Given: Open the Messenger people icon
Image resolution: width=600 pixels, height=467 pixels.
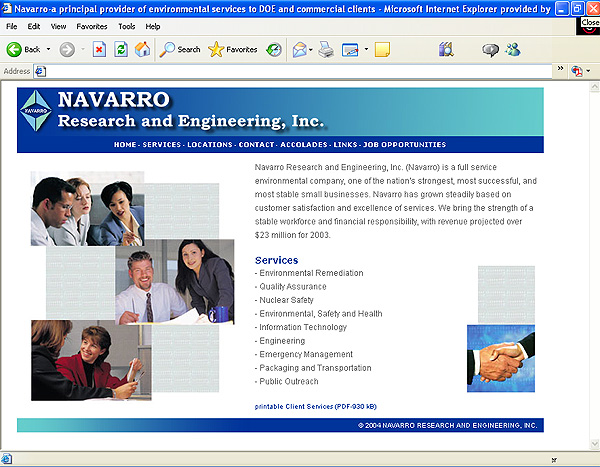Looking at the screenshot, I should pos(513,49).
